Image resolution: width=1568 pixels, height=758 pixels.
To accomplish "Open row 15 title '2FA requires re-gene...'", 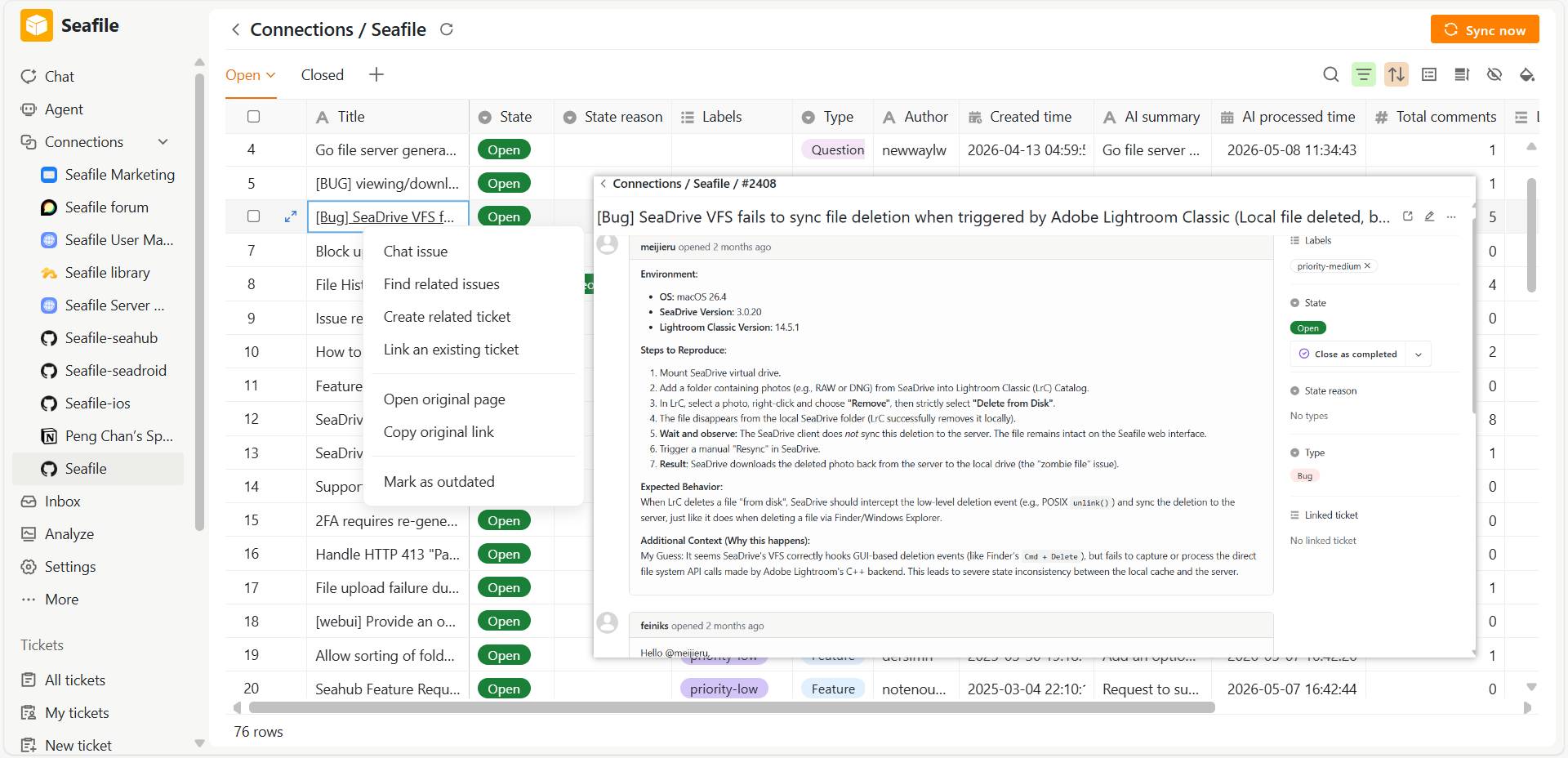I will (386, 520).
